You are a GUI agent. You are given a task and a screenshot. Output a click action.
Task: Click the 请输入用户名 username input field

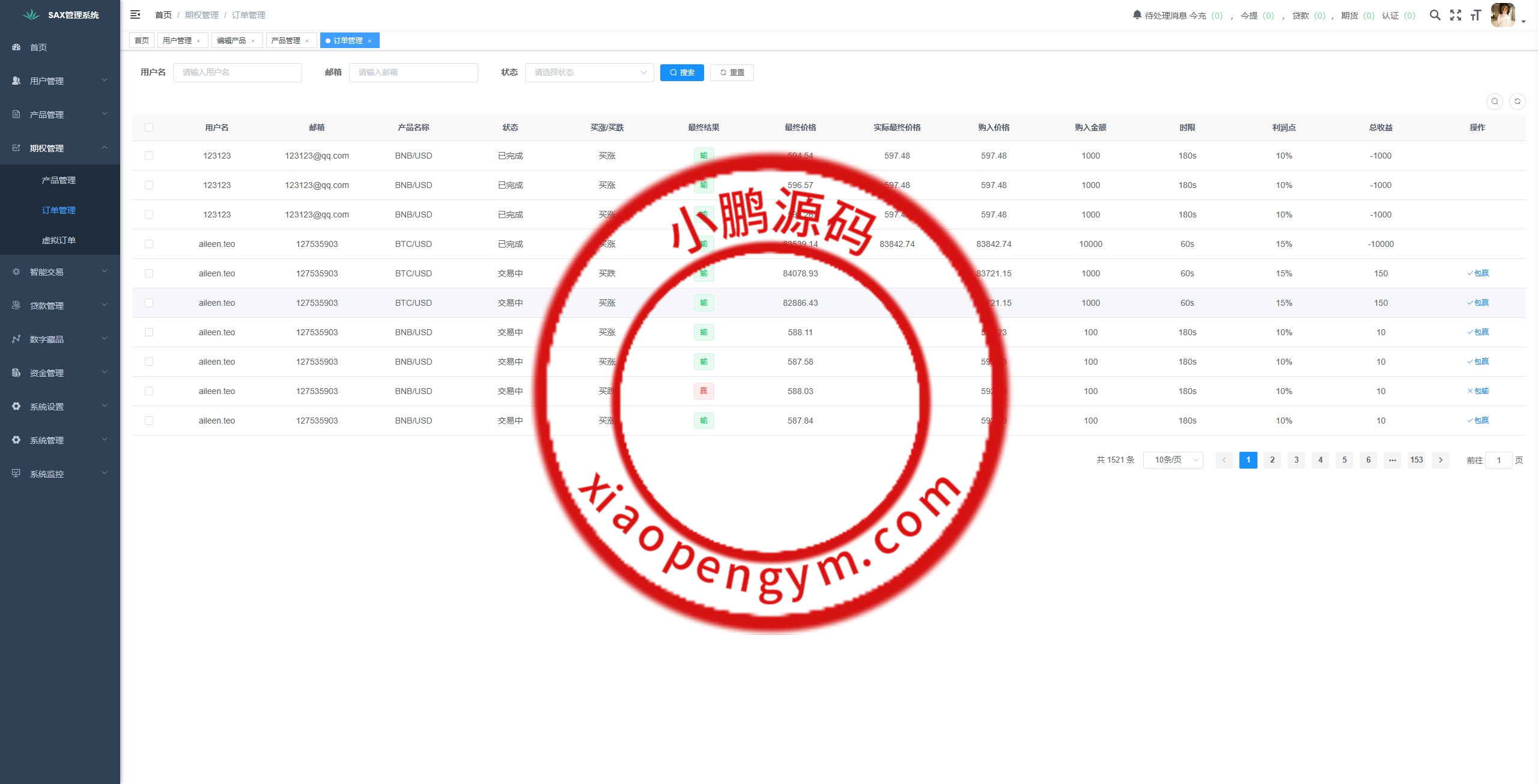237,73
